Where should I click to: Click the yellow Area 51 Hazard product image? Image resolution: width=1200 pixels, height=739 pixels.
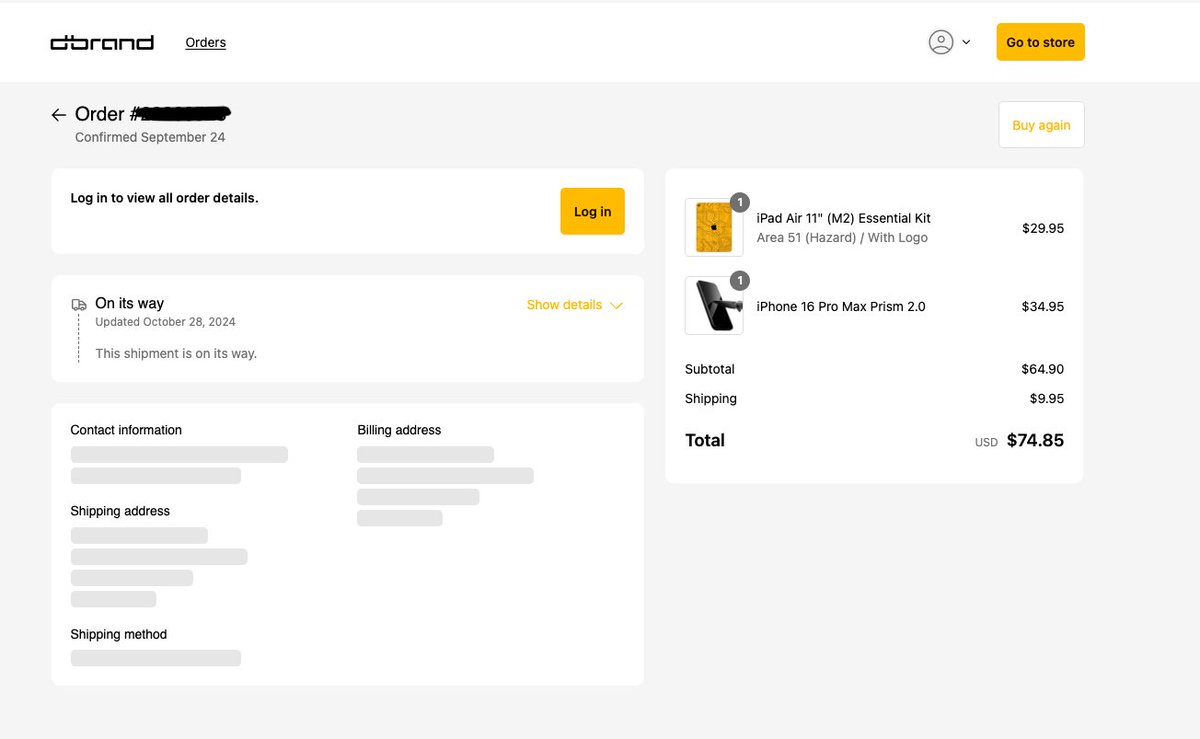(x=713, y=228)
